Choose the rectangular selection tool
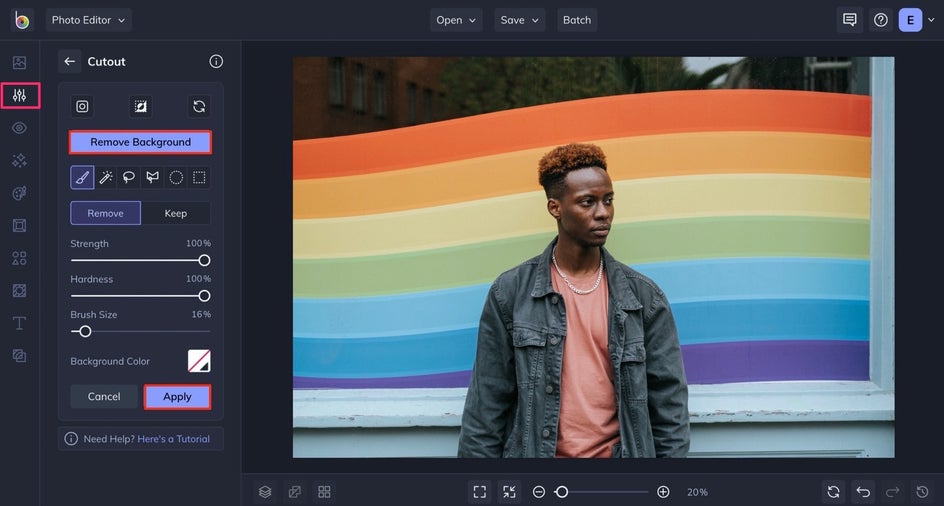This screenshot has width=944, height=506. (x=199, y=177)
